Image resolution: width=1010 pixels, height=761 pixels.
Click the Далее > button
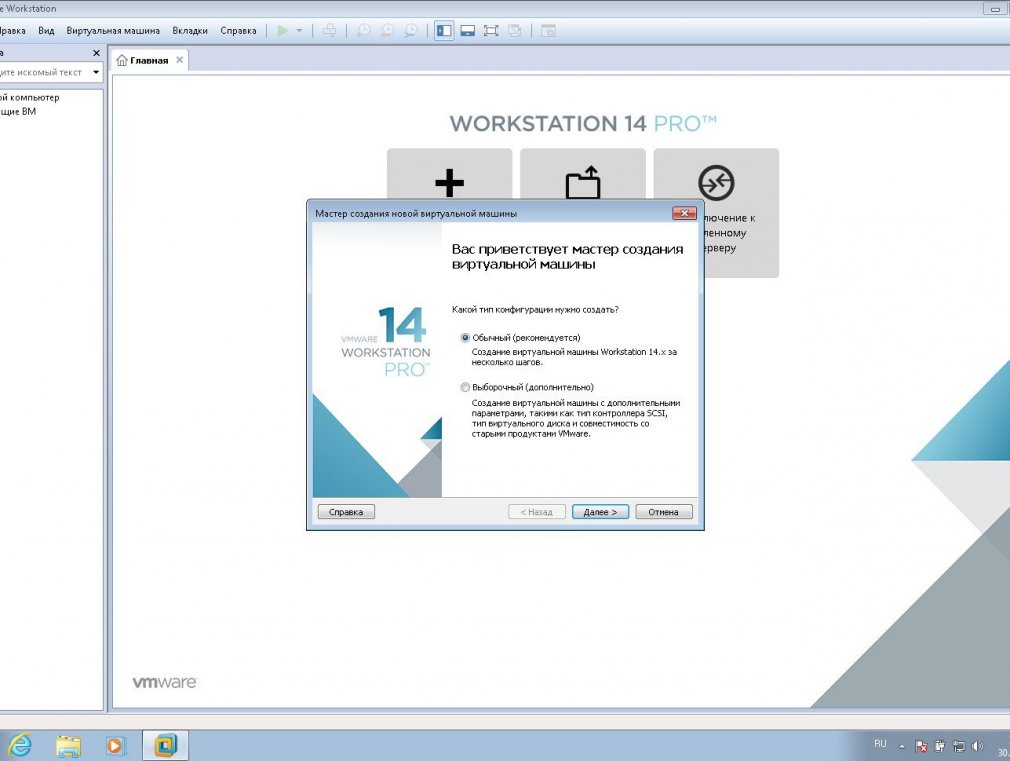pos(600,512)
